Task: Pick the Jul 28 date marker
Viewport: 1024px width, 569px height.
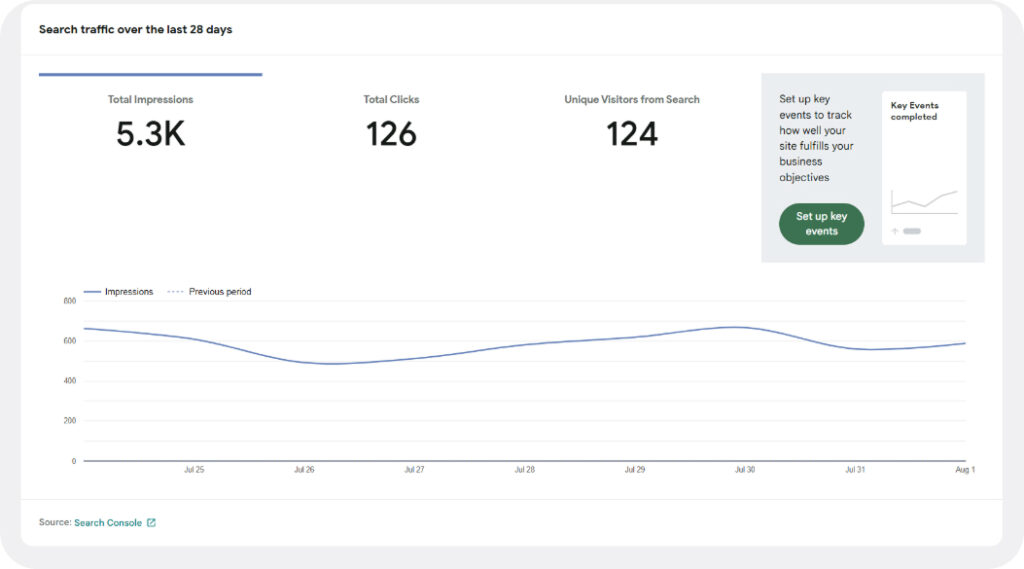Action: point(524,469)
